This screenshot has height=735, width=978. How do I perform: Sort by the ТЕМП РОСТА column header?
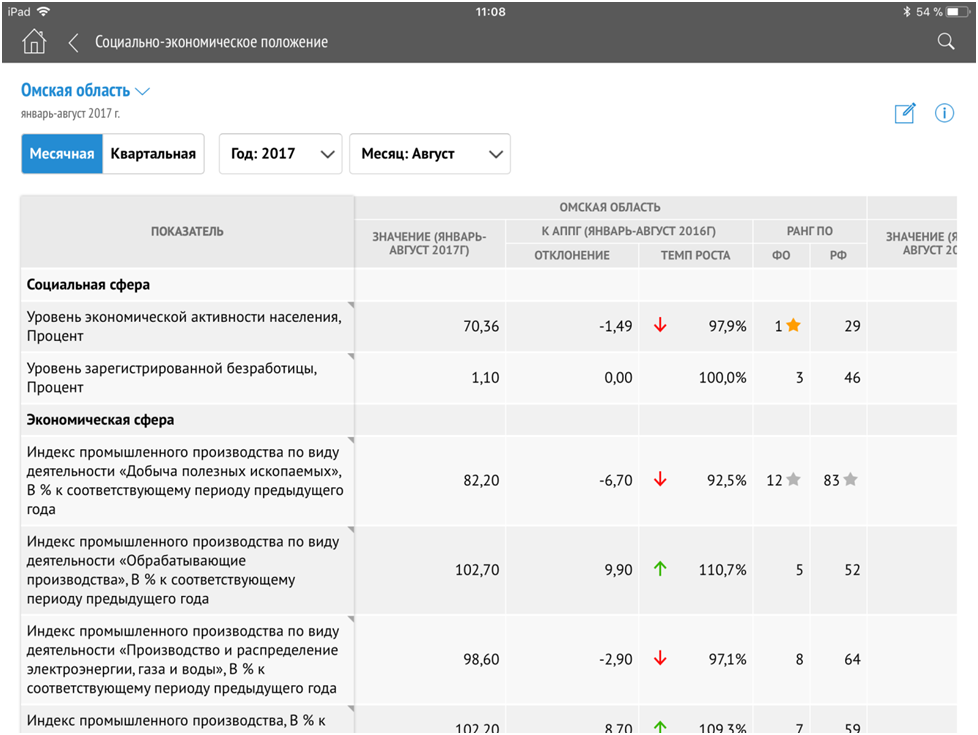[x=695, y=255]
